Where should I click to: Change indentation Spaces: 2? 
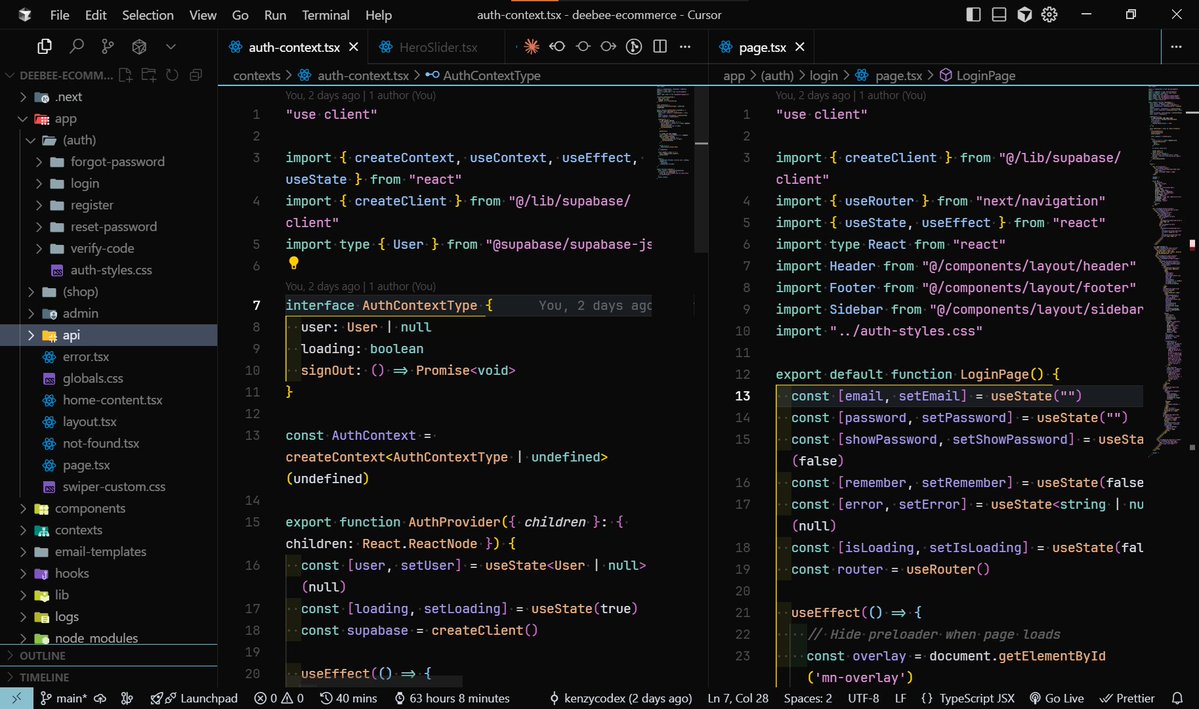(807, 698)
